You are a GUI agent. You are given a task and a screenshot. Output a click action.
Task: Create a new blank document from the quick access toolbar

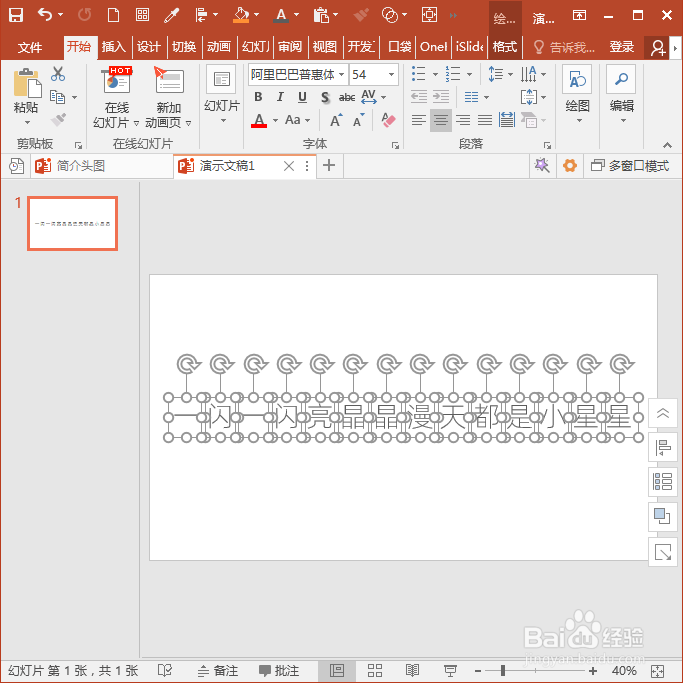click(x=113, y=15)
